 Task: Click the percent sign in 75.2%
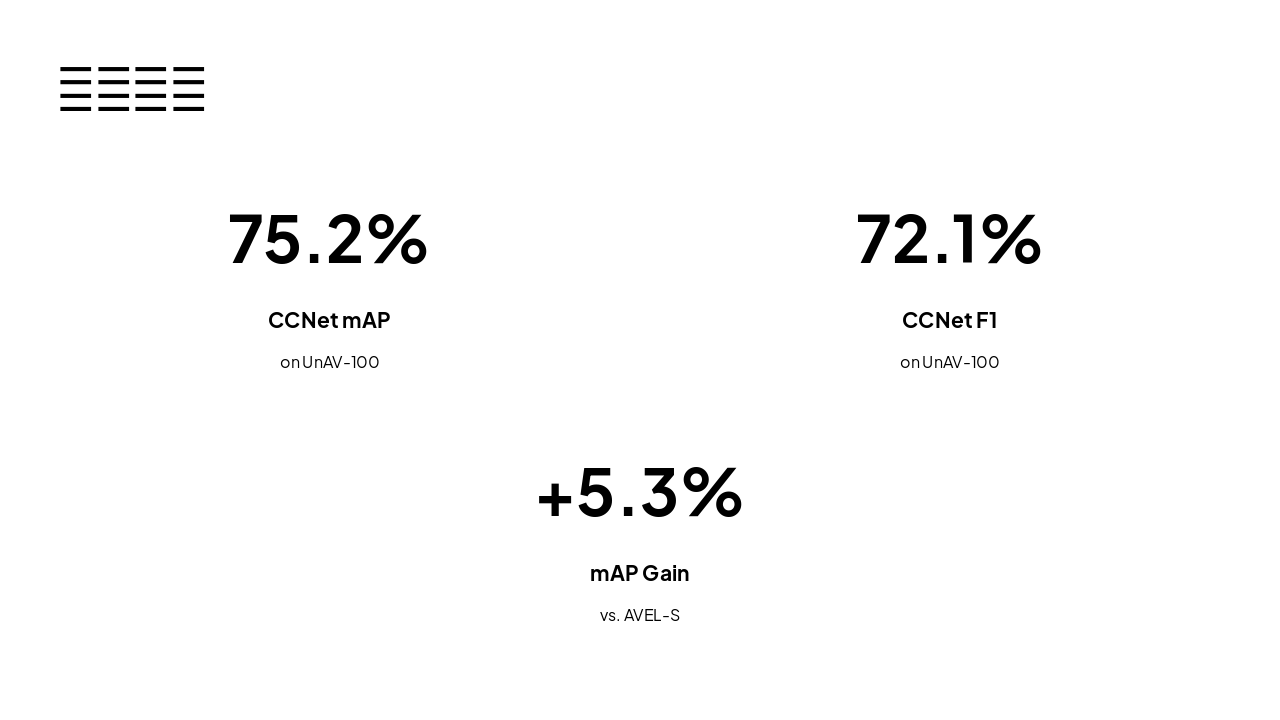point(397,239)
